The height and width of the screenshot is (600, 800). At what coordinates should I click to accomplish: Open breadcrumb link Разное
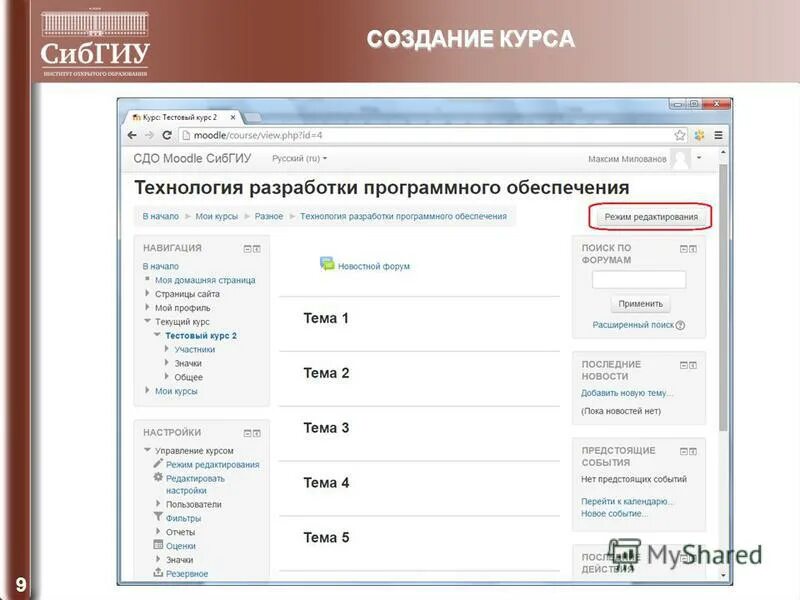tap(269, 216)
